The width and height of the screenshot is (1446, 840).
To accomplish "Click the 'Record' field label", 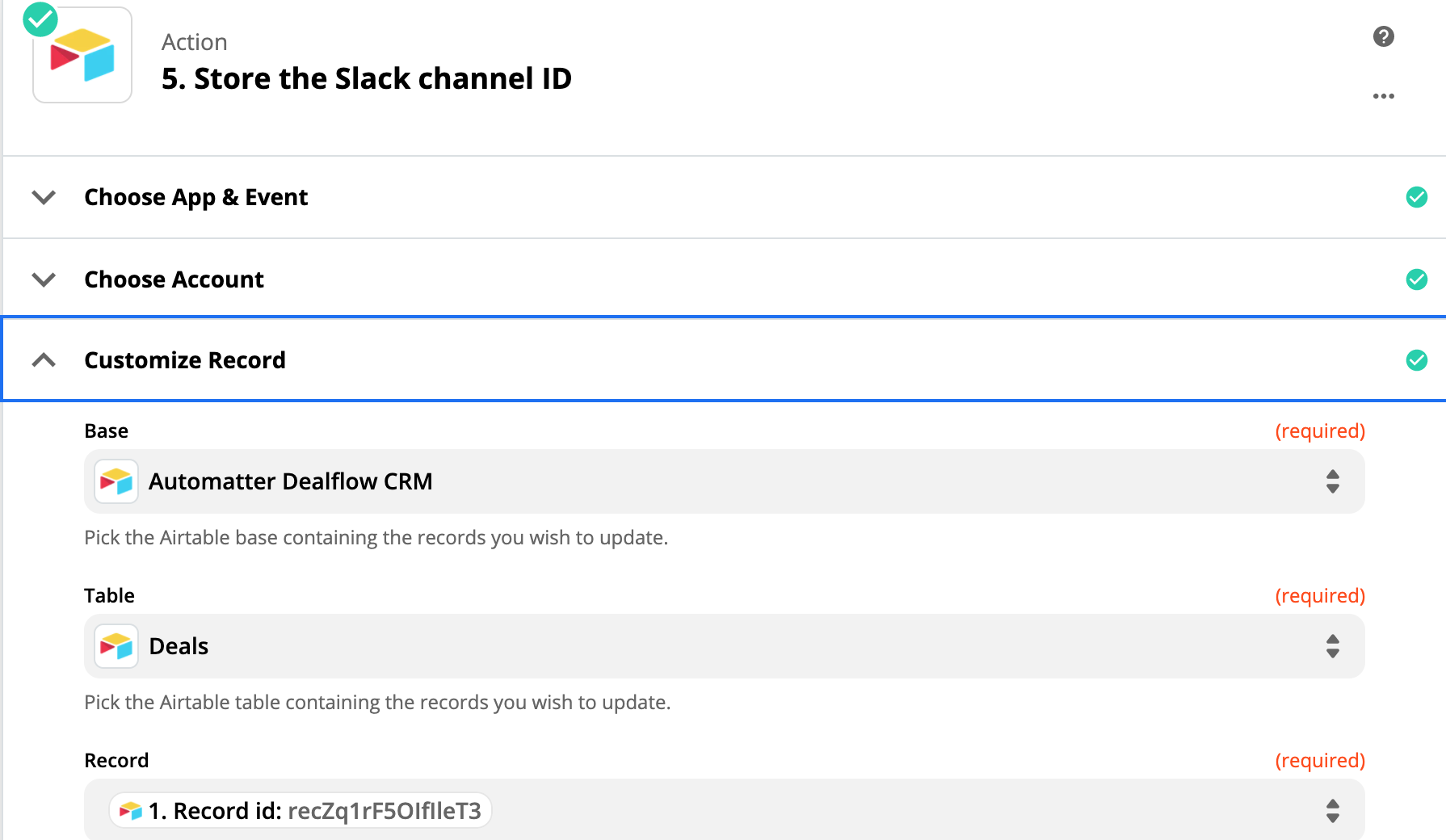I will coord(117,761).
